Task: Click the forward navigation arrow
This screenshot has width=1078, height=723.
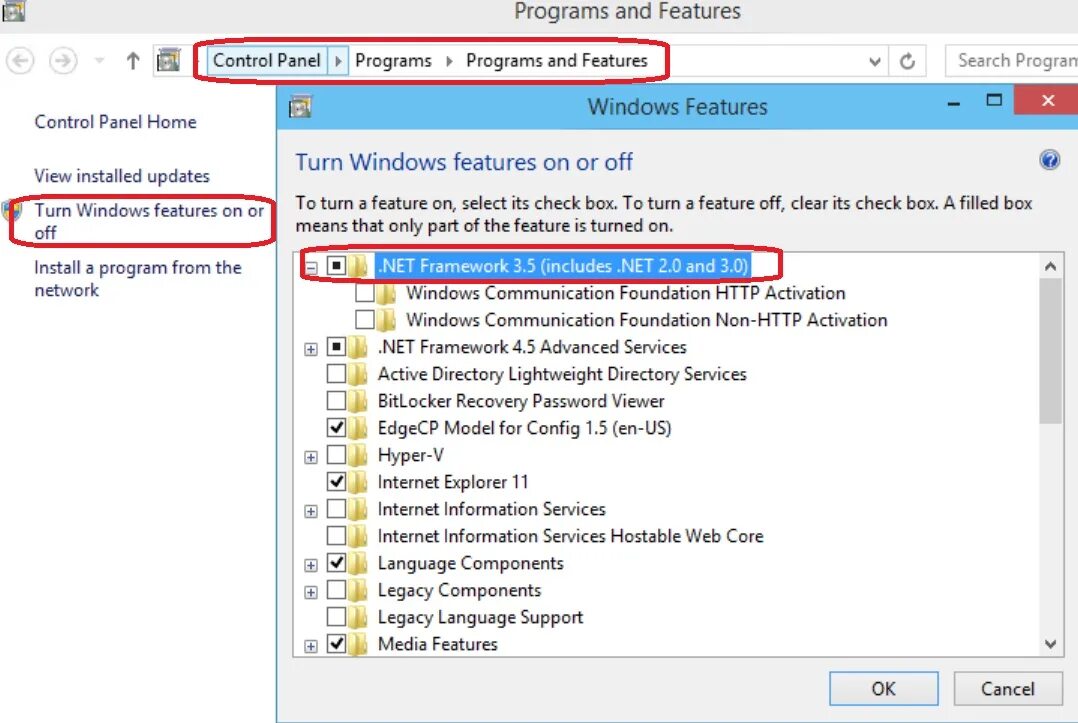Action: 63,61
